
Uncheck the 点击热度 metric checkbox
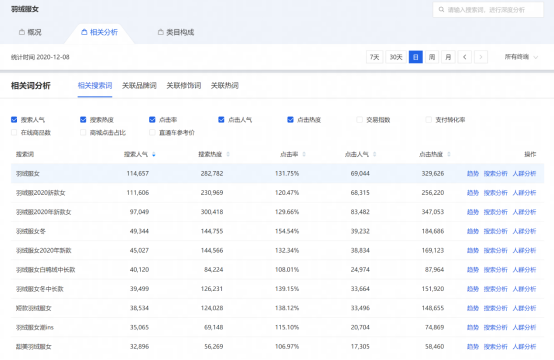290,120
